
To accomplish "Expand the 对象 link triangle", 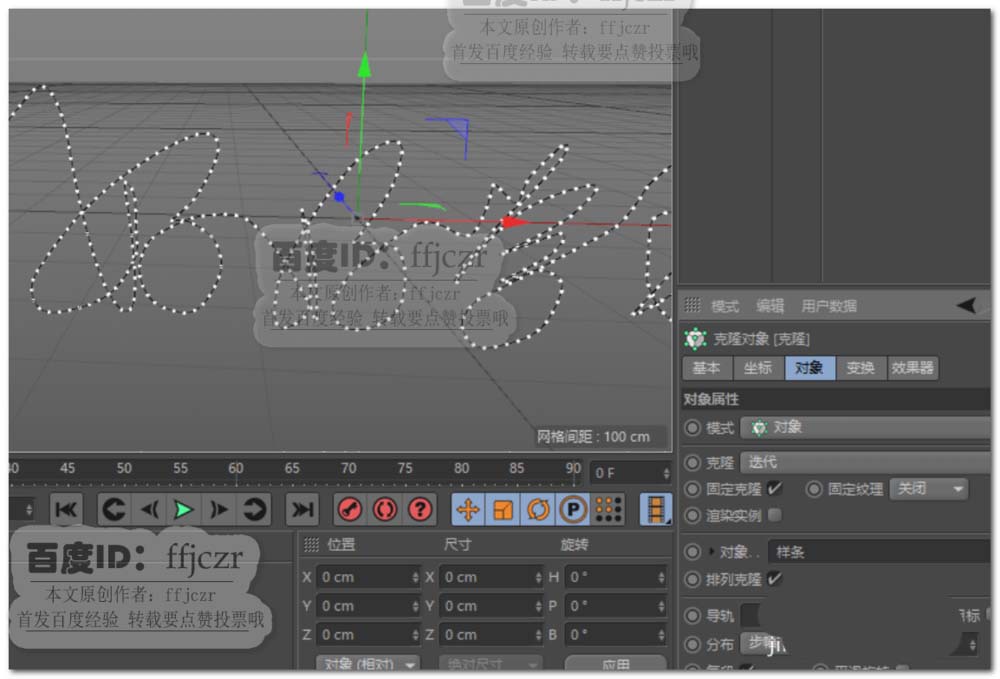I will [711, 551].
